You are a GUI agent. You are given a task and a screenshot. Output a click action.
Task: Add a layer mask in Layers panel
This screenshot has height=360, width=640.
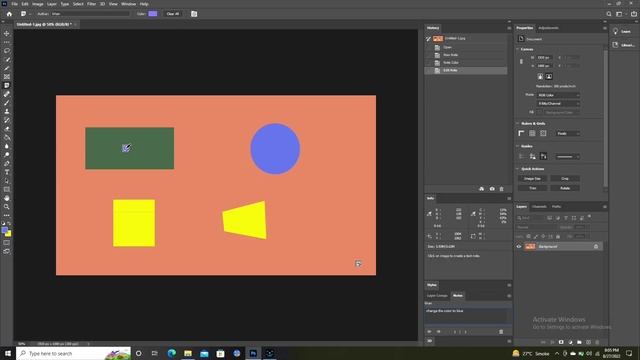tap(561, 342)
